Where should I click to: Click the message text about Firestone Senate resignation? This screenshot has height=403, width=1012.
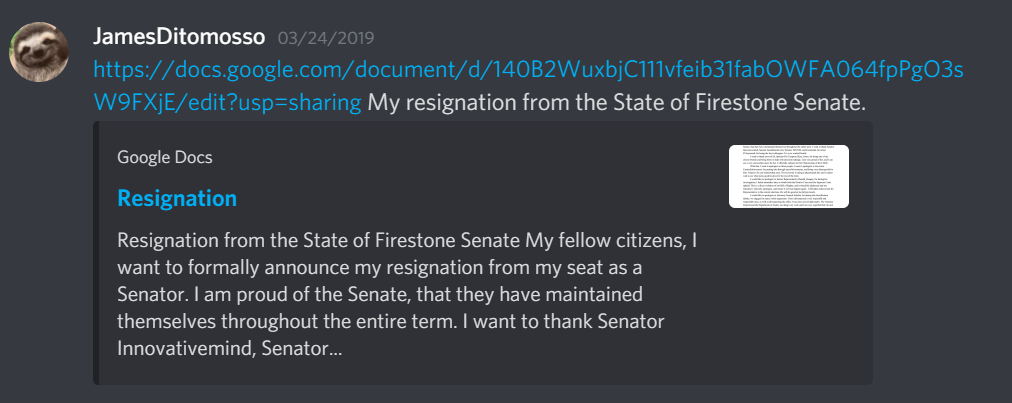pyautogui.click(x=616, y=103)
